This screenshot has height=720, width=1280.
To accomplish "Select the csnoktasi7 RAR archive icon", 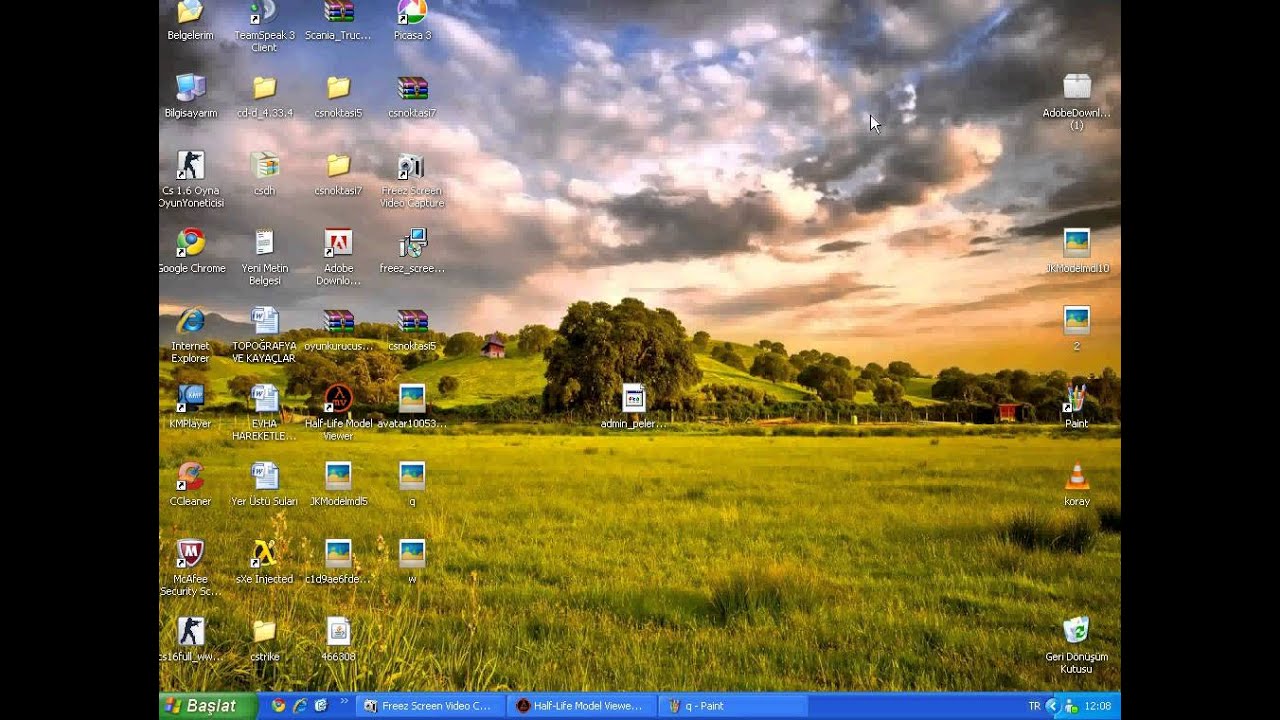I will tap(412, 88).
